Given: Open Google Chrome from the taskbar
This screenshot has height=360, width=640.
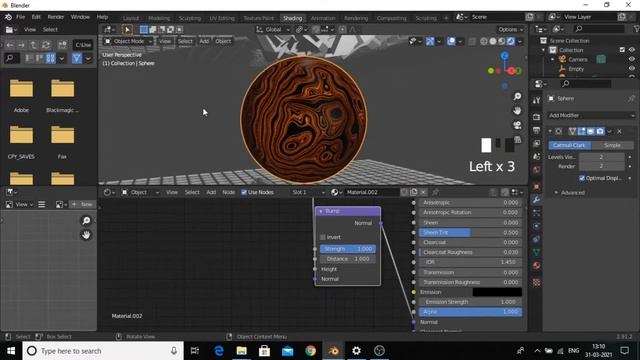Looking at the screenshot, I should click(311, 351).
